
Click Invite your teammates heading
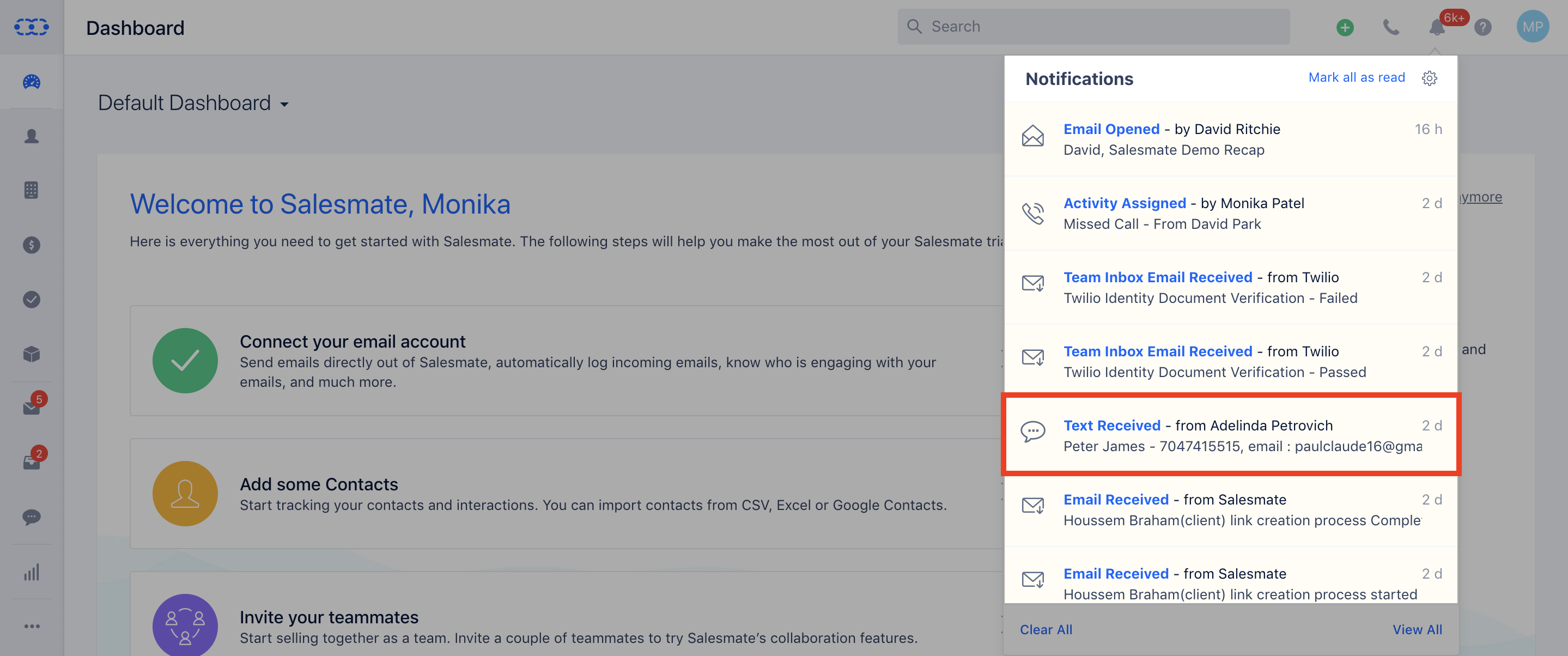(x=329, y=617)
